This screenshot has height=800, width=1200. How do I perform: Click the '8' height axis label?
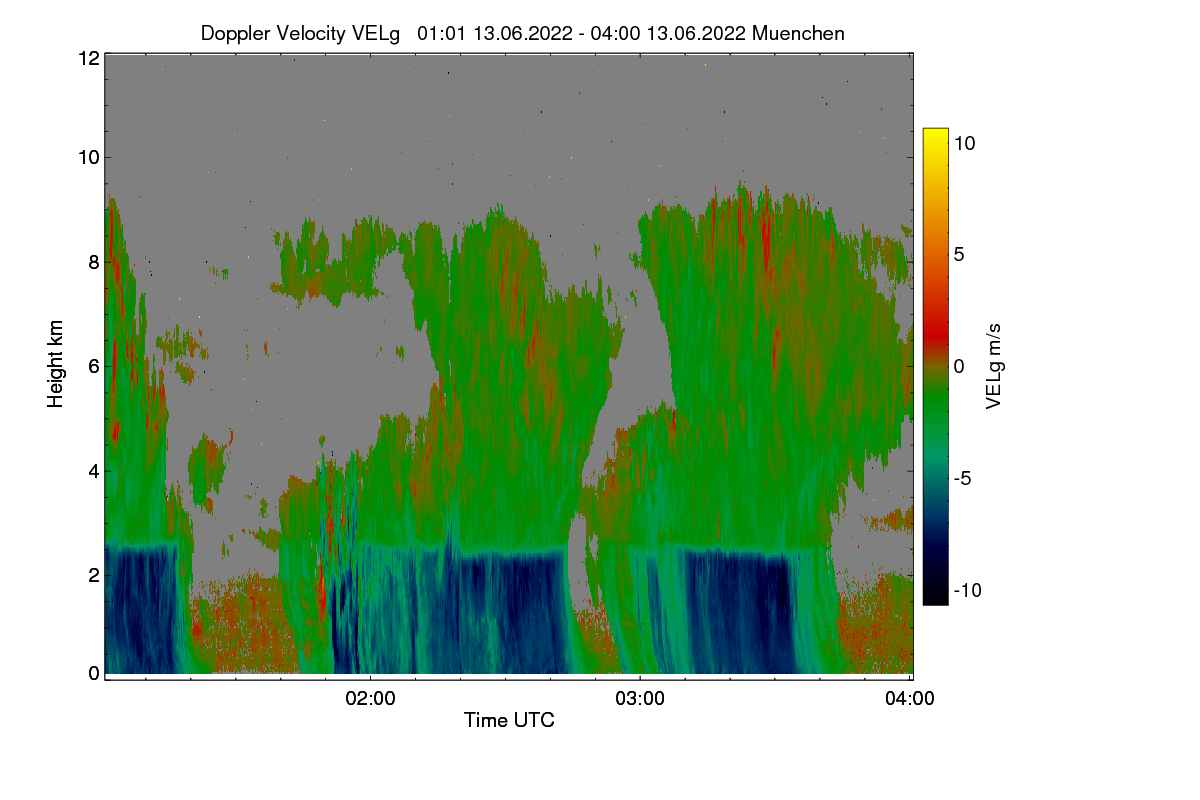click(x=94, y=262)
